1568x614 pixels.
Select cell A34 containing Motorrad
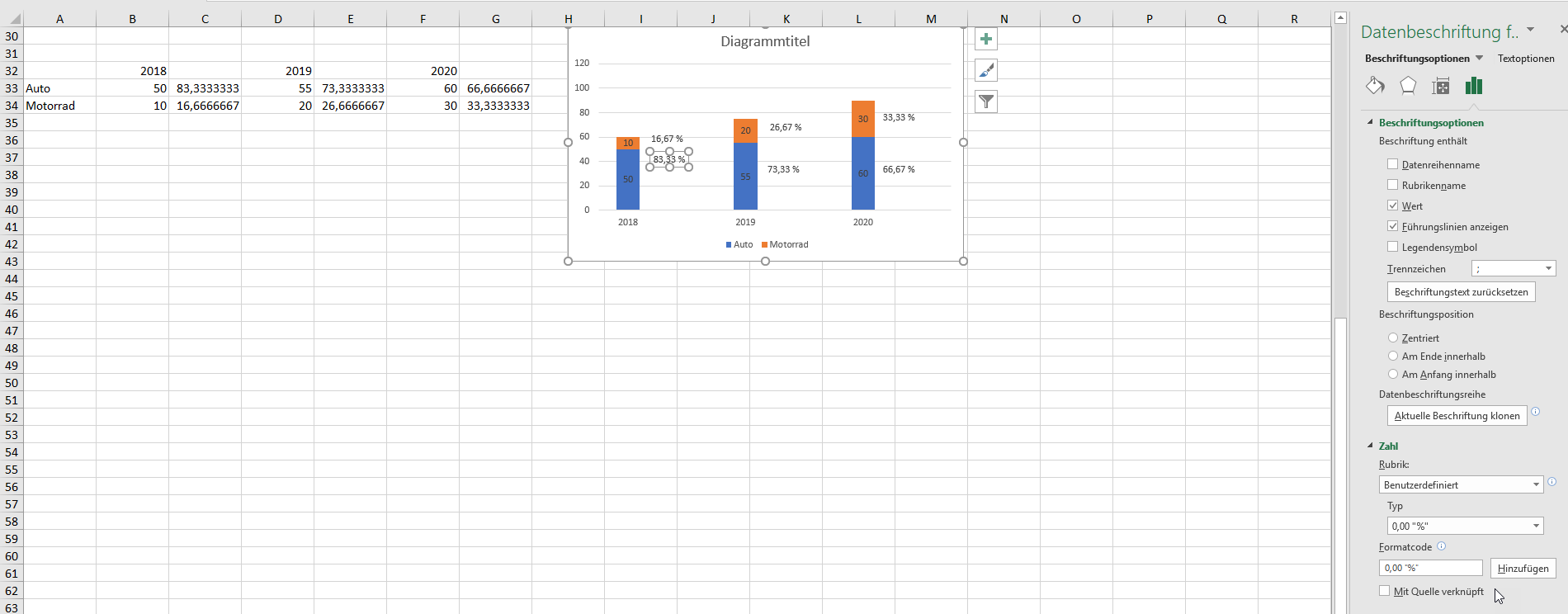[59, 106]
